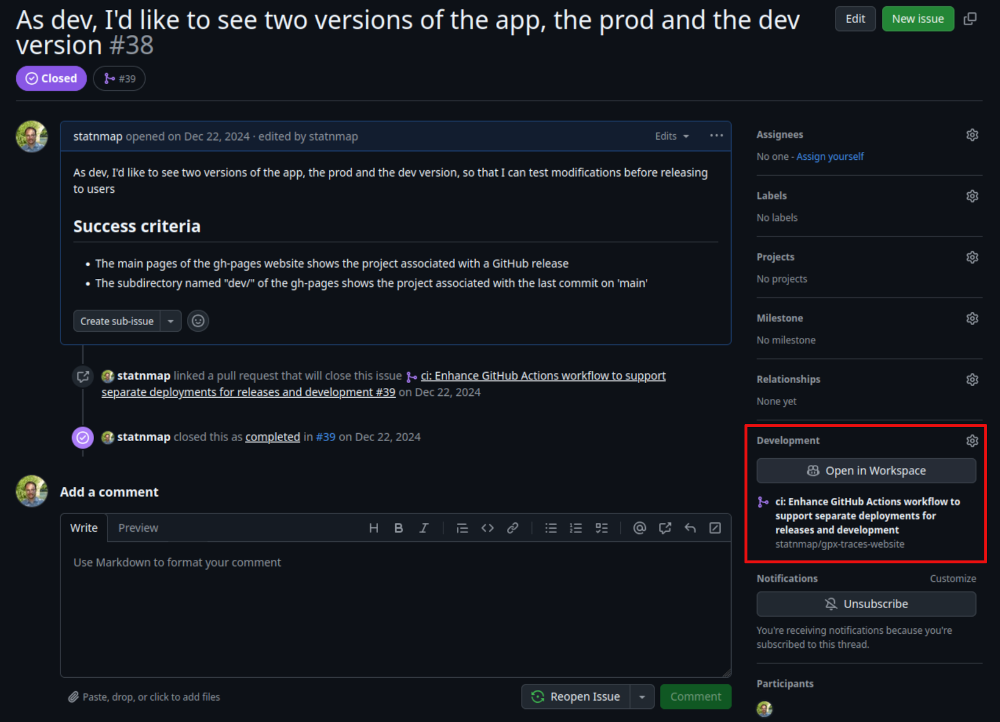The image size is (1000, 722).
Task: Insert a saved reply arrow icon
Action: tap(690, 528)
